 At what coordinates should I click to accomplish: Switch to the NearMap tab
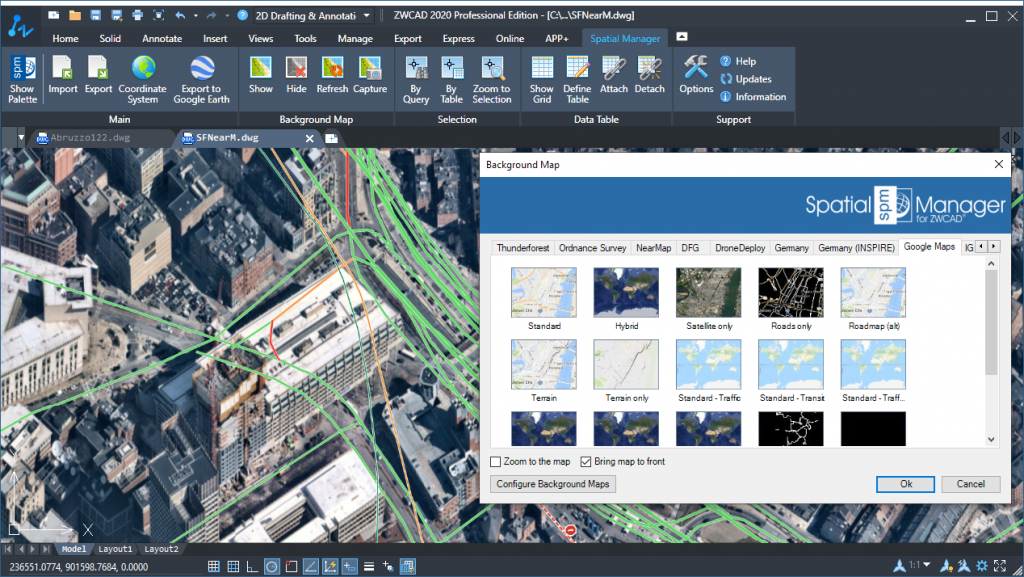point(654,247)
